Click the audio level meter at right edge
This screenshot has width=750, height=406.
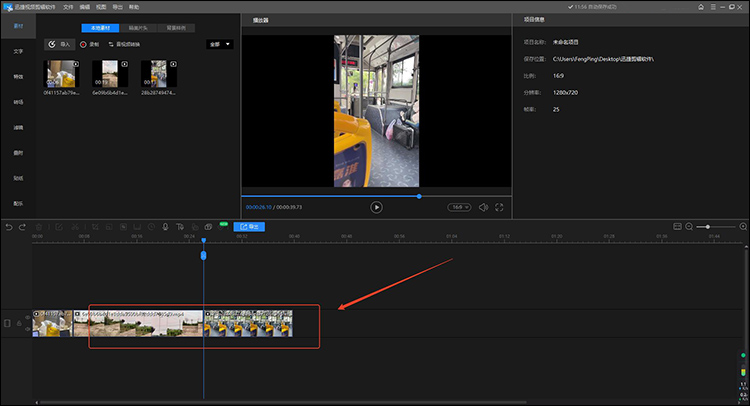(x=743, y=372)
